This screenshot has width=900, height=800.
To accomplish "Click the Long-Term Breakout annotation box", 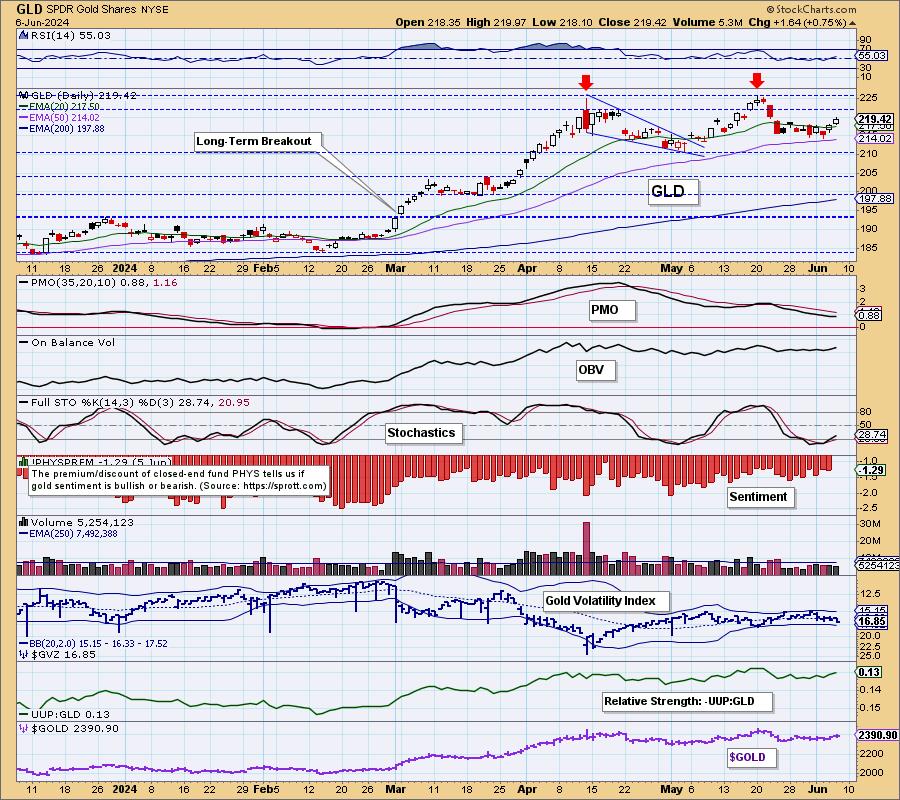I will coord(258,142).
